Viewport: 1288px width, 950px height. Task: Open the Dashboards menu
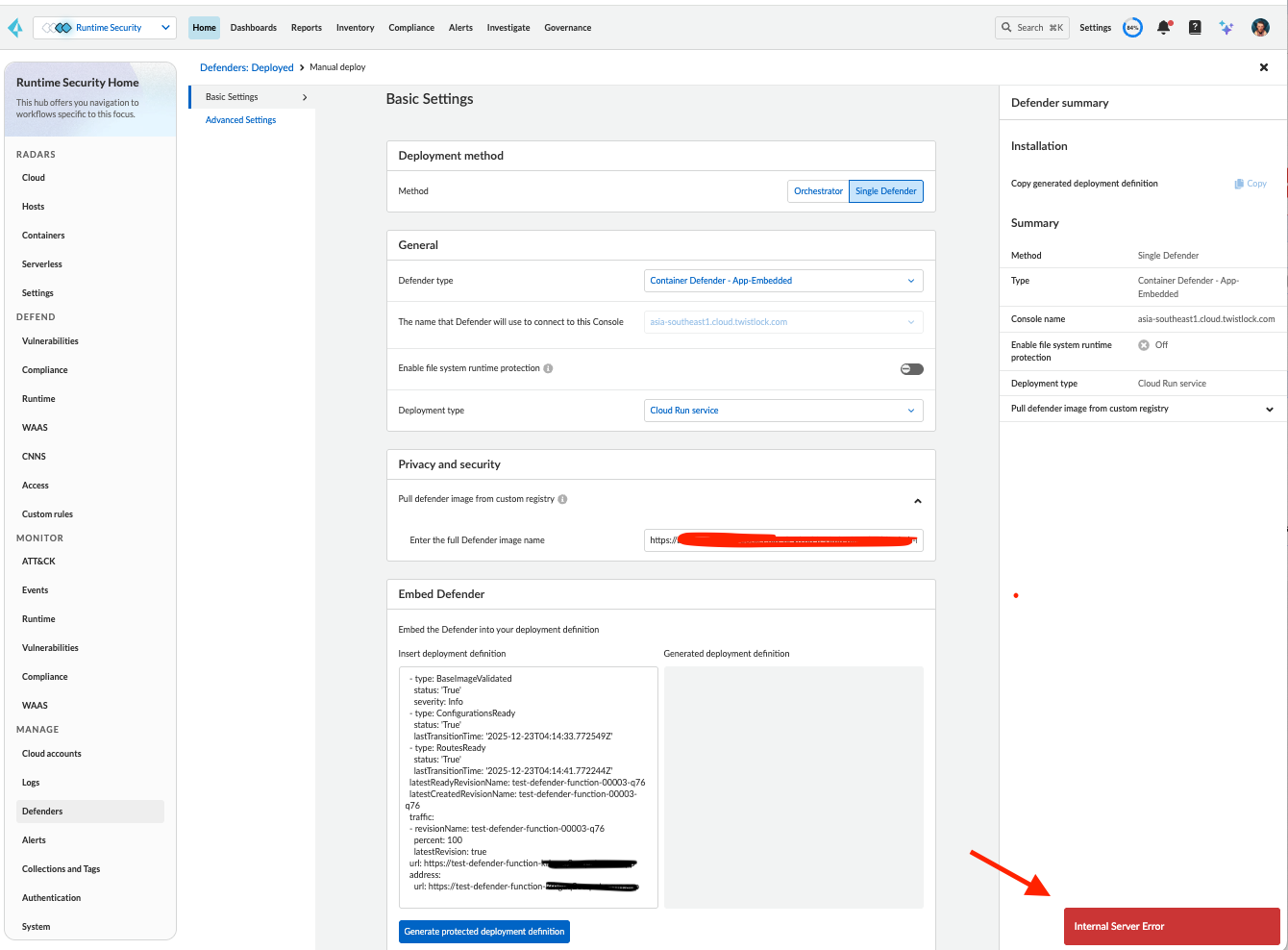click(254, 28)
